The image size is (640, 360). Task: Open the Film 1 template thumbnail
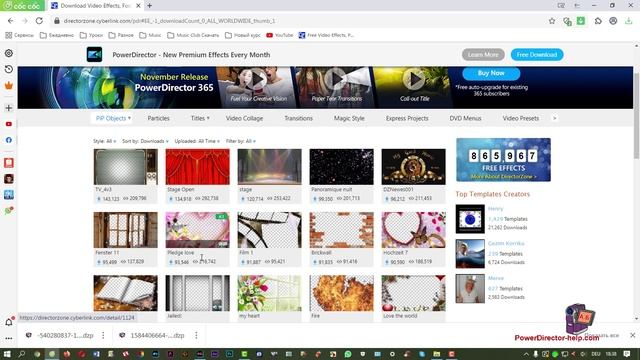pos(269,230)
